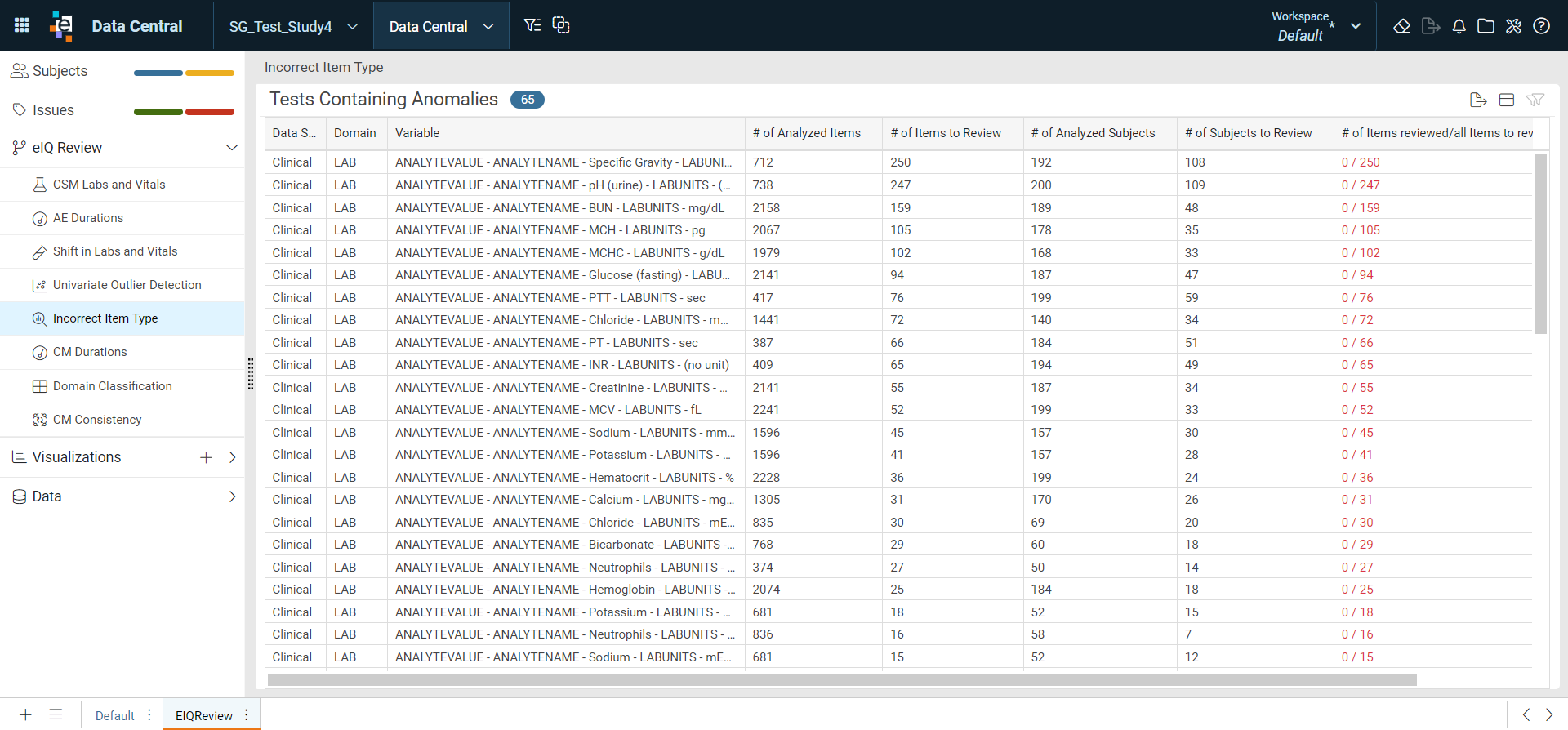Open Workspace Default dropdown
The image size is (1568, 730).
click(1316, 26)
